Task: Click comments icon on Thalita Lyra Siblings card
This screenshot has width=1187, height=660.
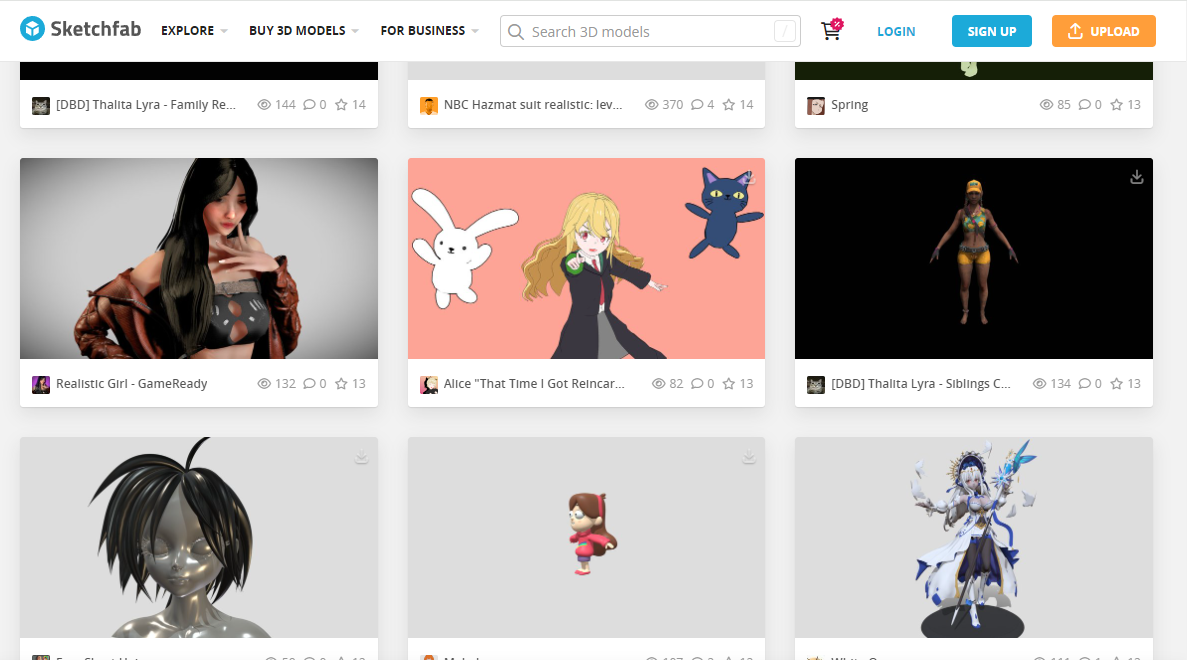Action: pyautogui.click(x=1085, y=384)
